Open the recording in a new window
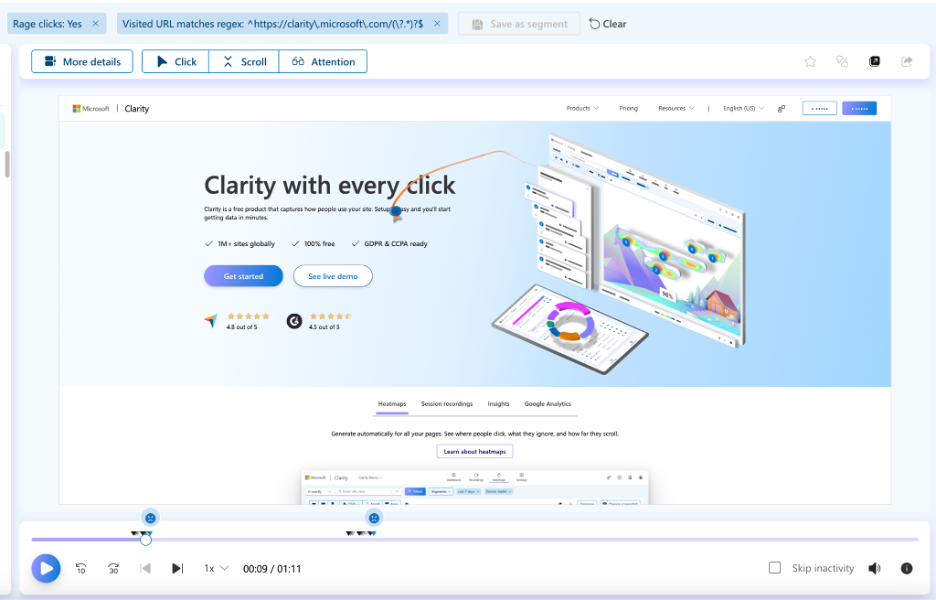The height and width of the screenshot is (600, 936). [x=874, y=62]
